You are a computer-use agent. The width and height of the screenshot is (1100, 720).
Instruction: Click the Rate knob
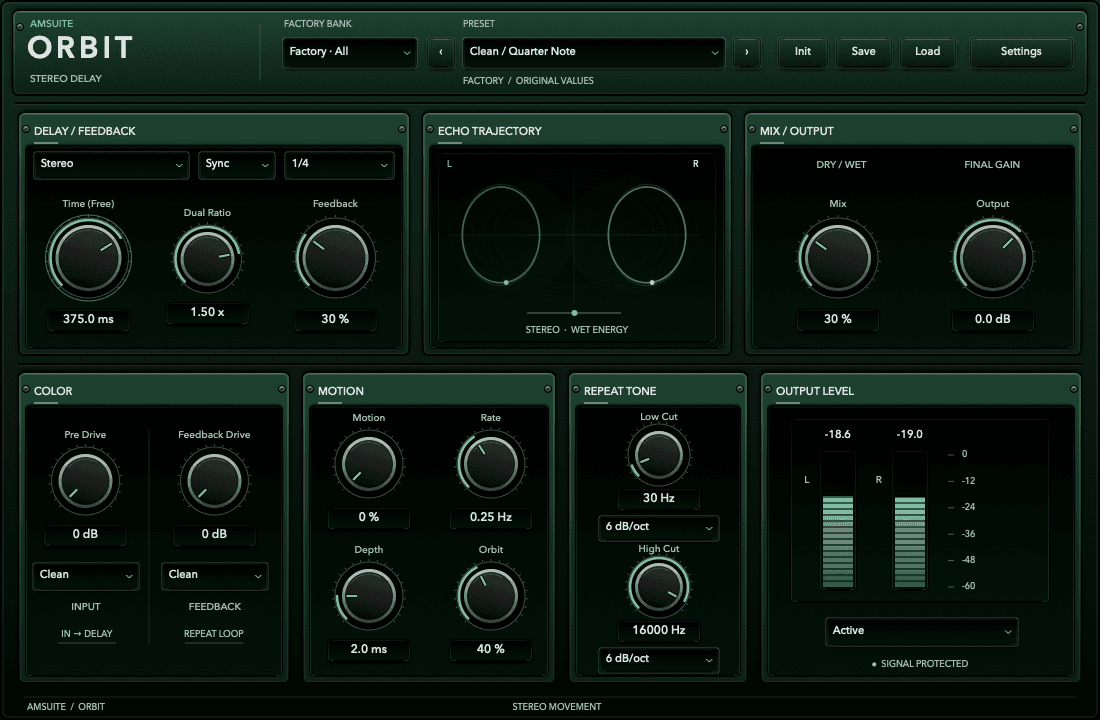(490, 464)
